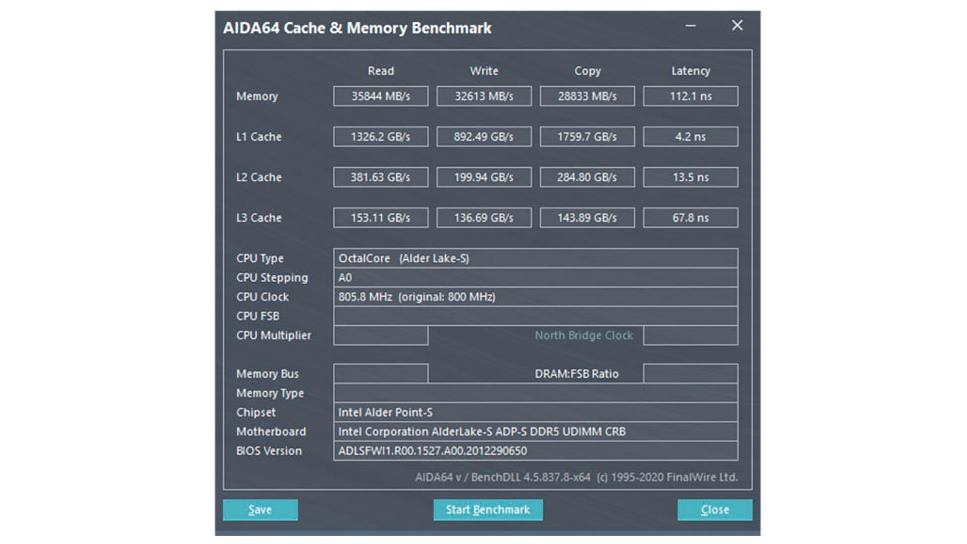The height and width of the screenshot is (544, 967).
Task: Select the L1 Cache Read value
Action: (380, 137)
